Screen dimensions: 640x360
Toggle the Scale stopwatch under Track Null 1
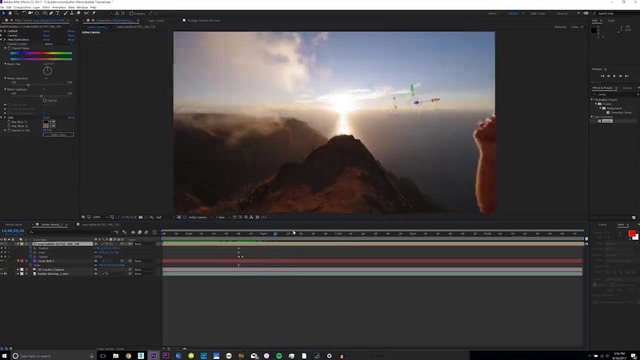31,265
